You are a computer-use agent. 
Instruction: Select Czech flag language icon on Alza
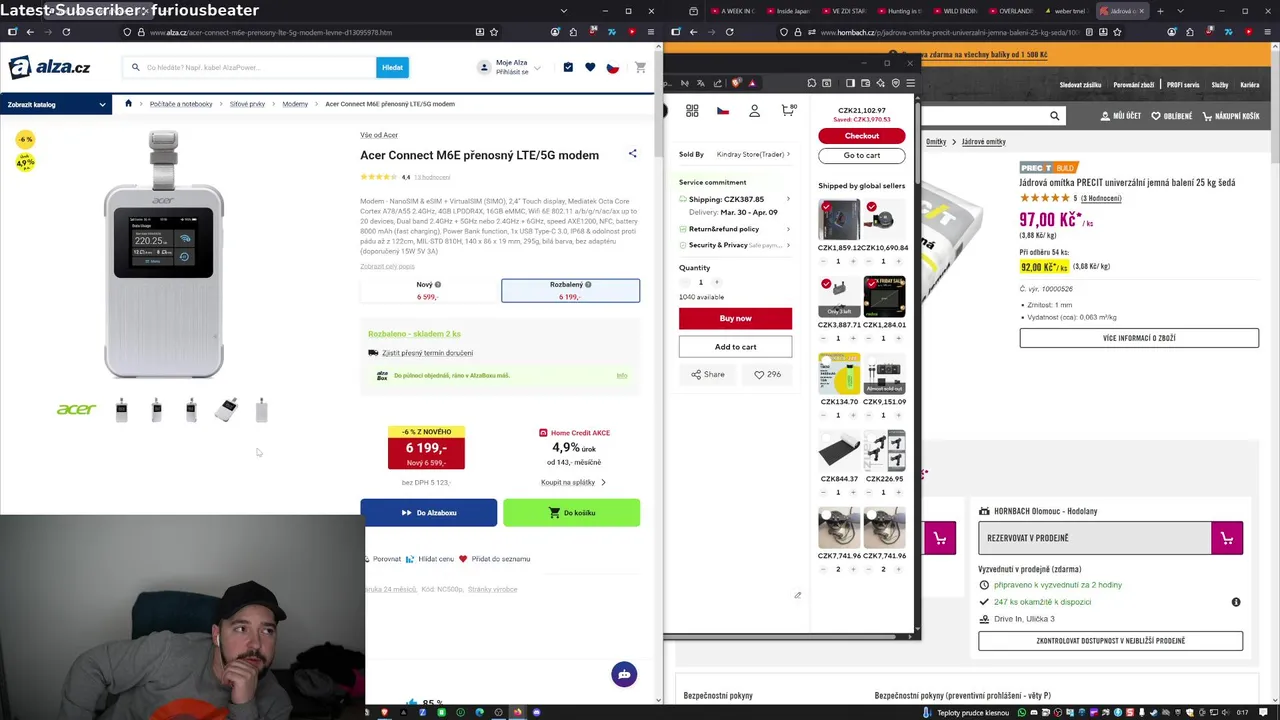tap(613, 67)
